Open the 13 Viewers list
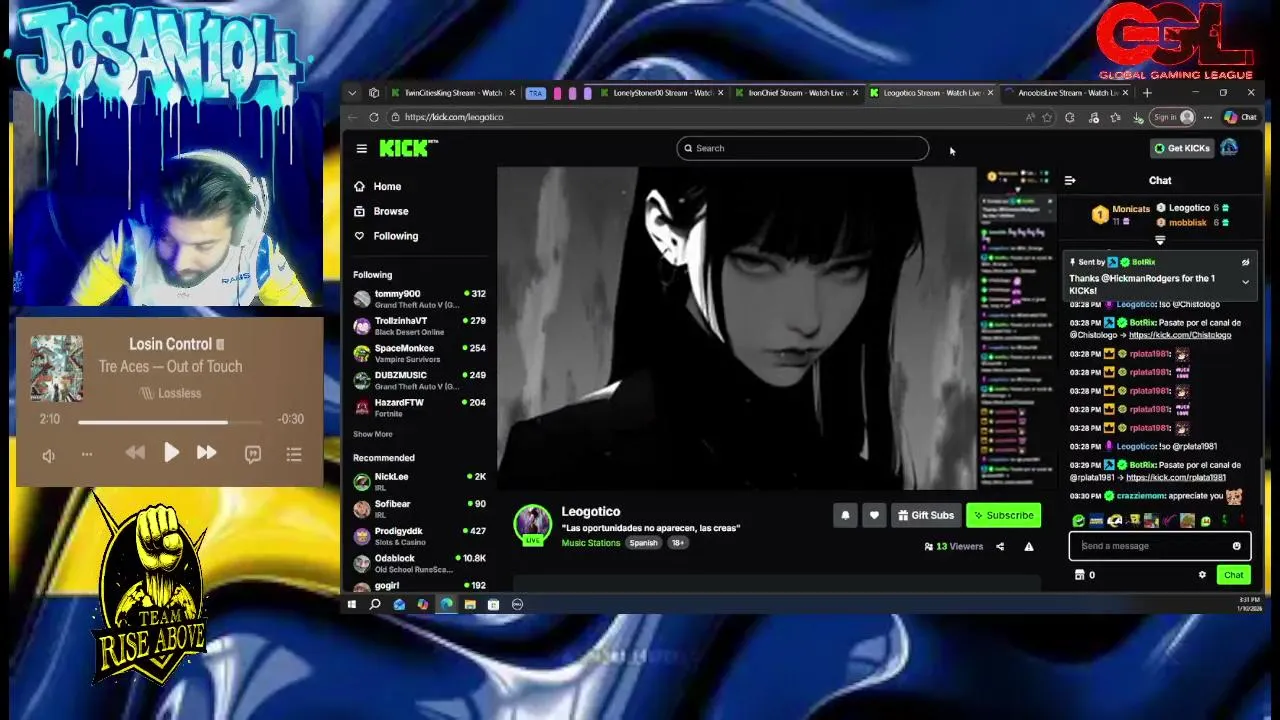This screenshot has height=720, width=1280. pos(954,547)
